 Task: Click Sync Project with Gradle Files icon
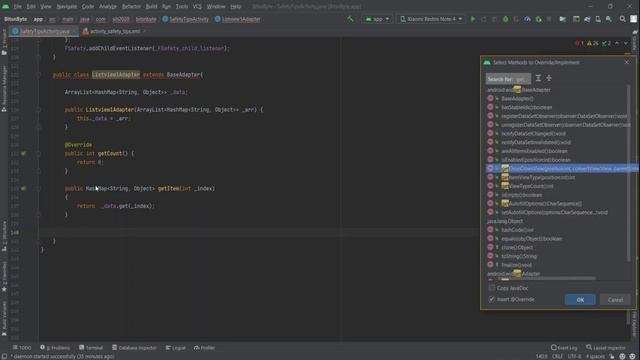click(x=587, y=19)
